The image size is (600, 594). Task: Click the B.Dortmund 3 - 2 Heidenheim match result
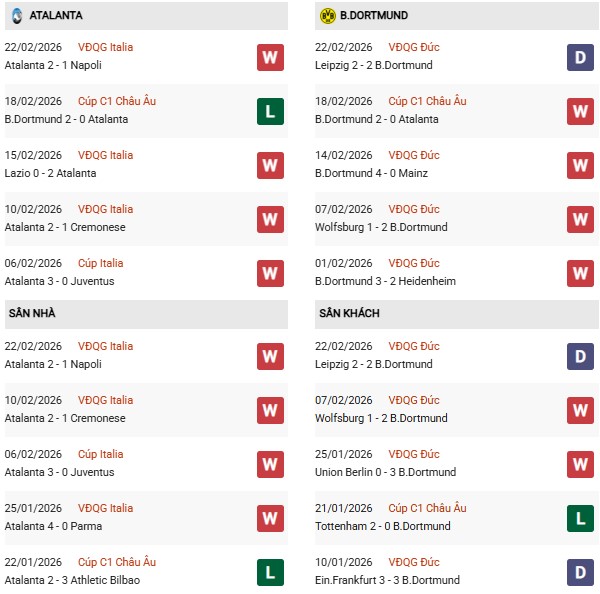[x=385, y=281]
